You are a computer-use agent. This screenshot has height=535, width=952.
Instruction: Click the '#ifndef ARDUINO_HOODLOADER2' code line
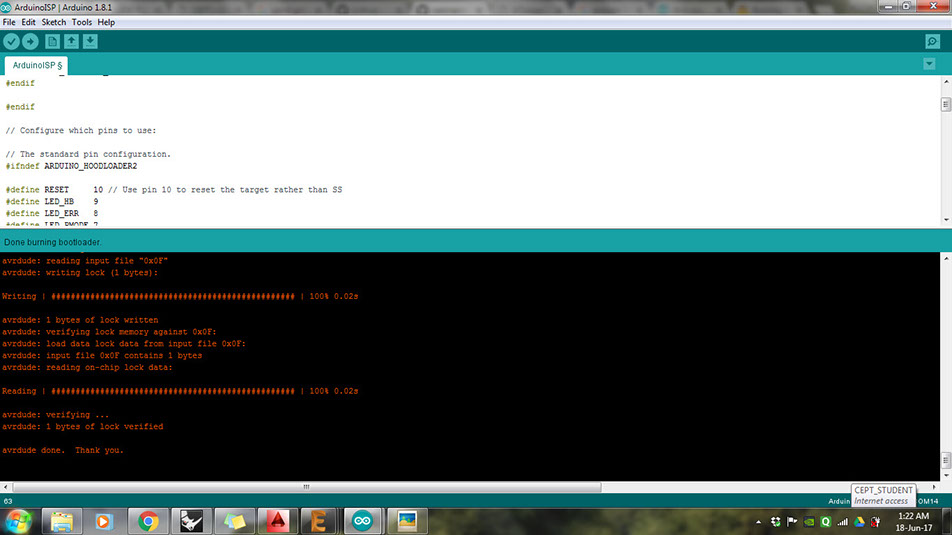pyautogui.click(x=71, y=166)
